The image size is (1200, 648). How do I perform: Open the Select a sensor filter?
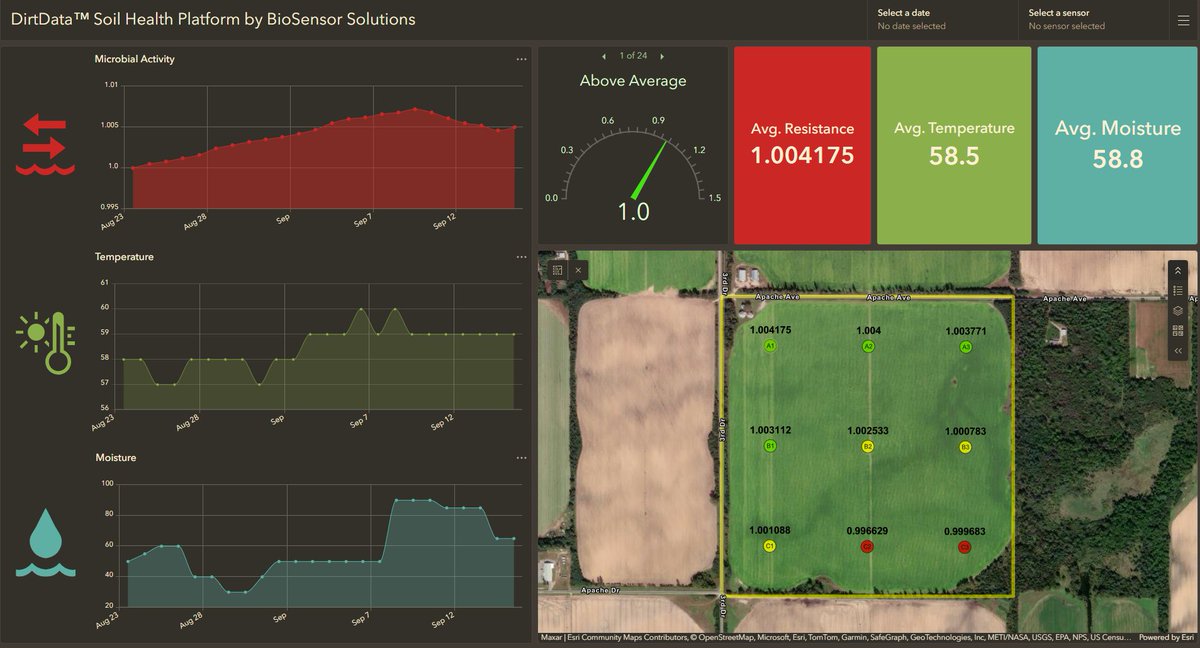1094,19
